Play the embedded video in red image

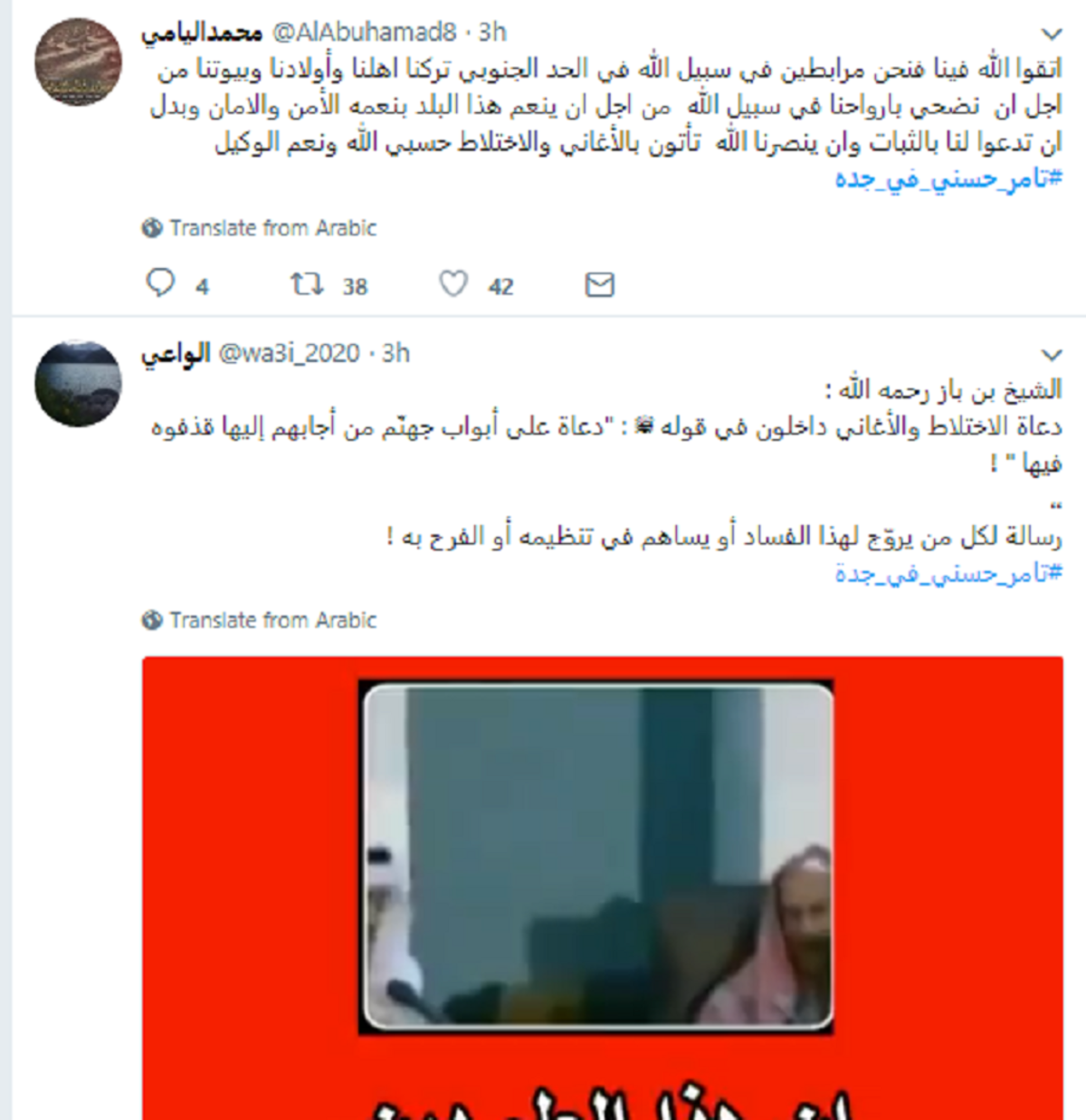tap(596, 857)
